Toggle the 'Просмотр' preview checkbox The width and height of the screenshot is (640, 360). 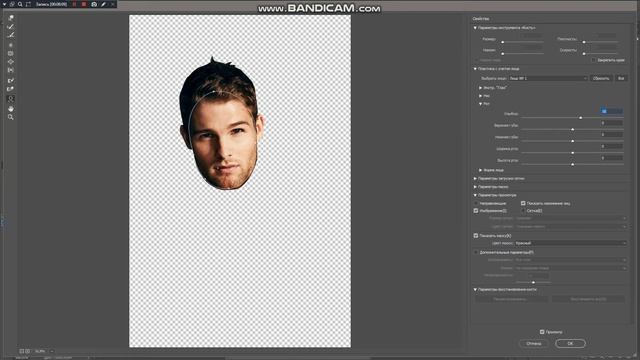tap(542, 332)
